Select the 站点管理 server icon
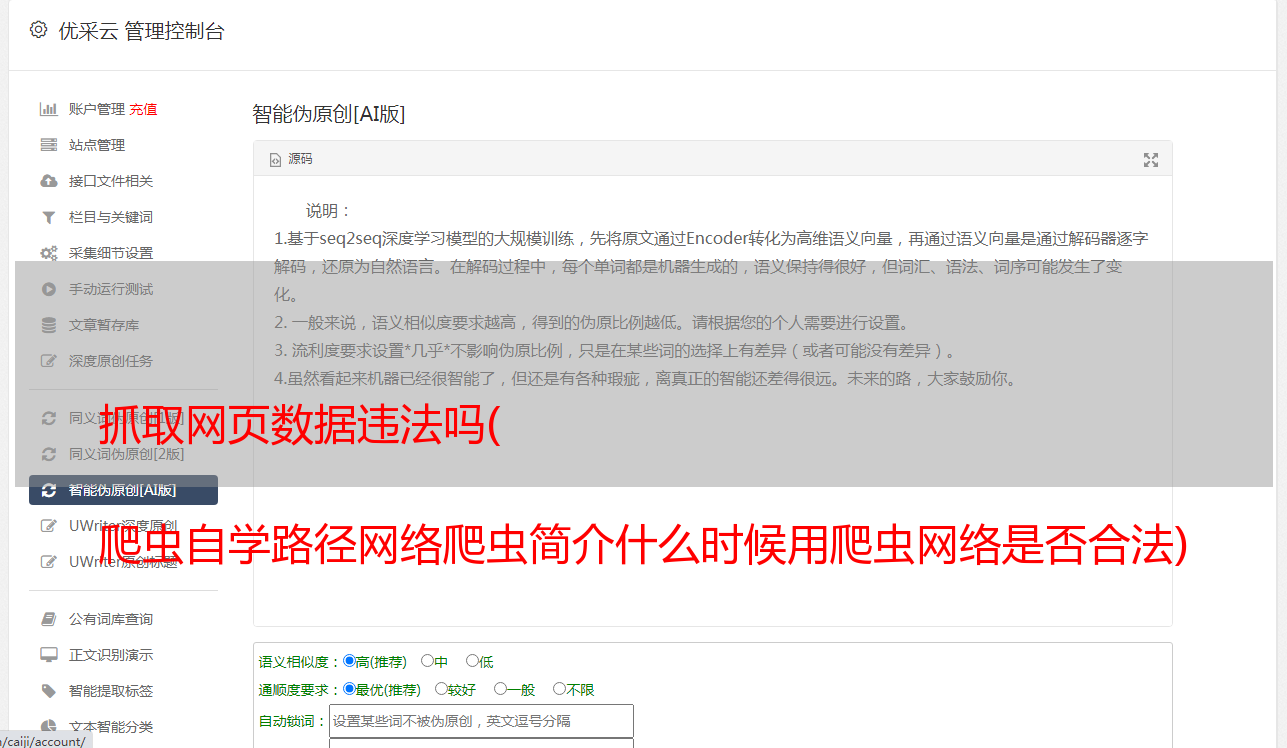The image size is (1287, 748). 48,145
